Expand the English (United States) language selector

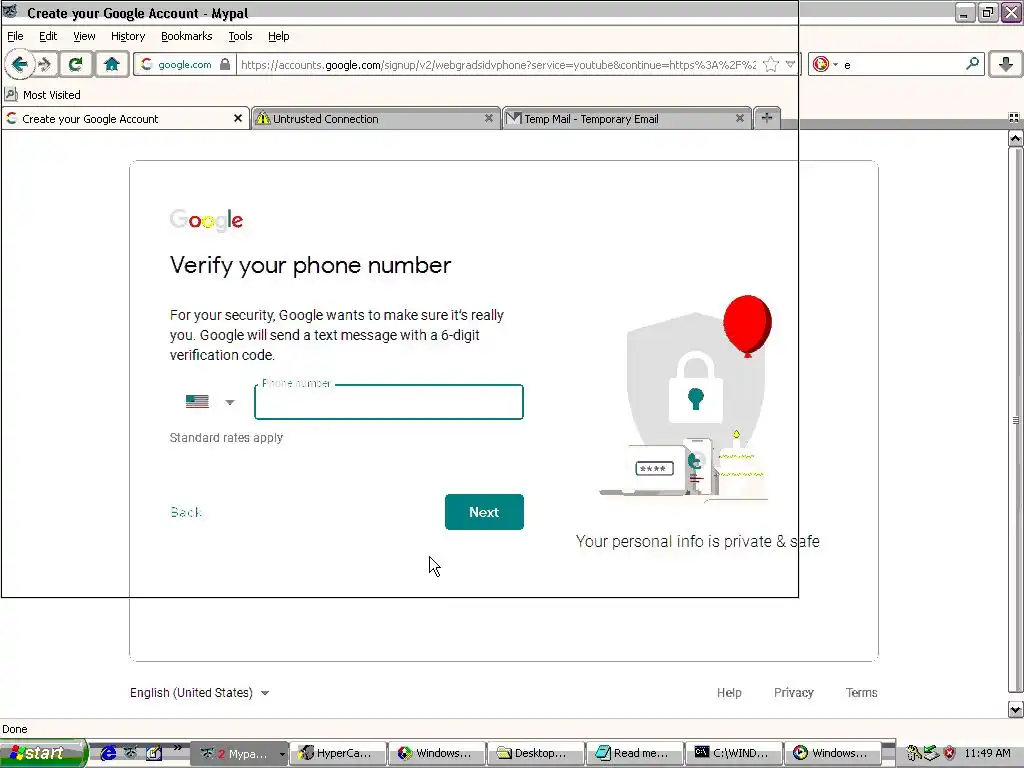coord(199,692)
